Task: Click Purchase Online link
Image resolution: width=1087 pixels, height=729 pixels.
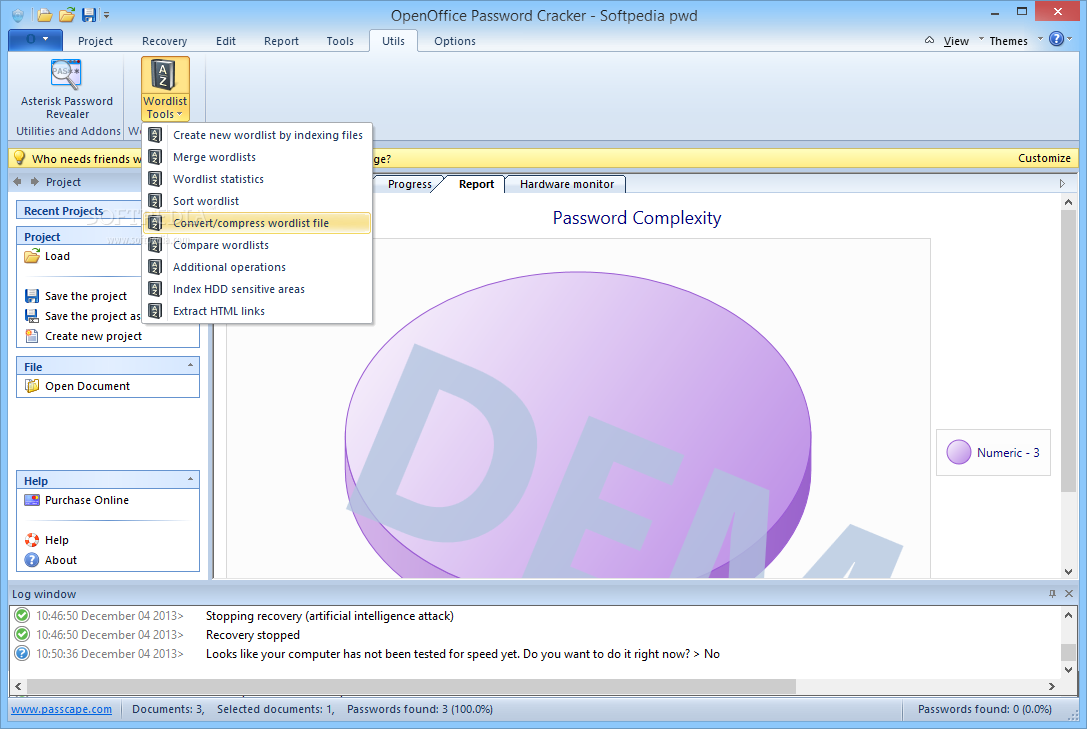Action: 76,500
